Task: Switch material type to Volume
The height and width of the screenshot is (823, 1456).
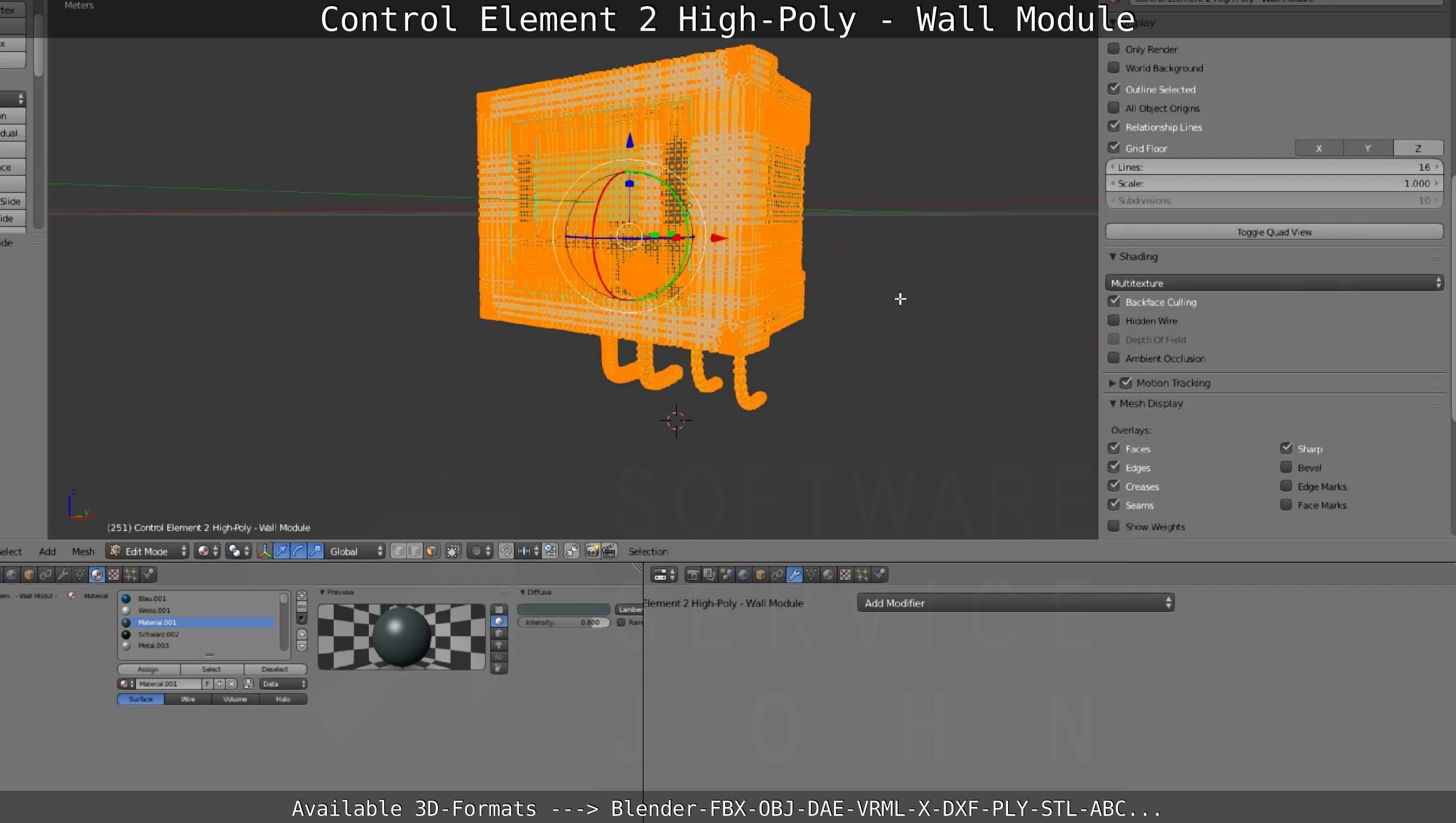Action: click(x=235, y=699)
